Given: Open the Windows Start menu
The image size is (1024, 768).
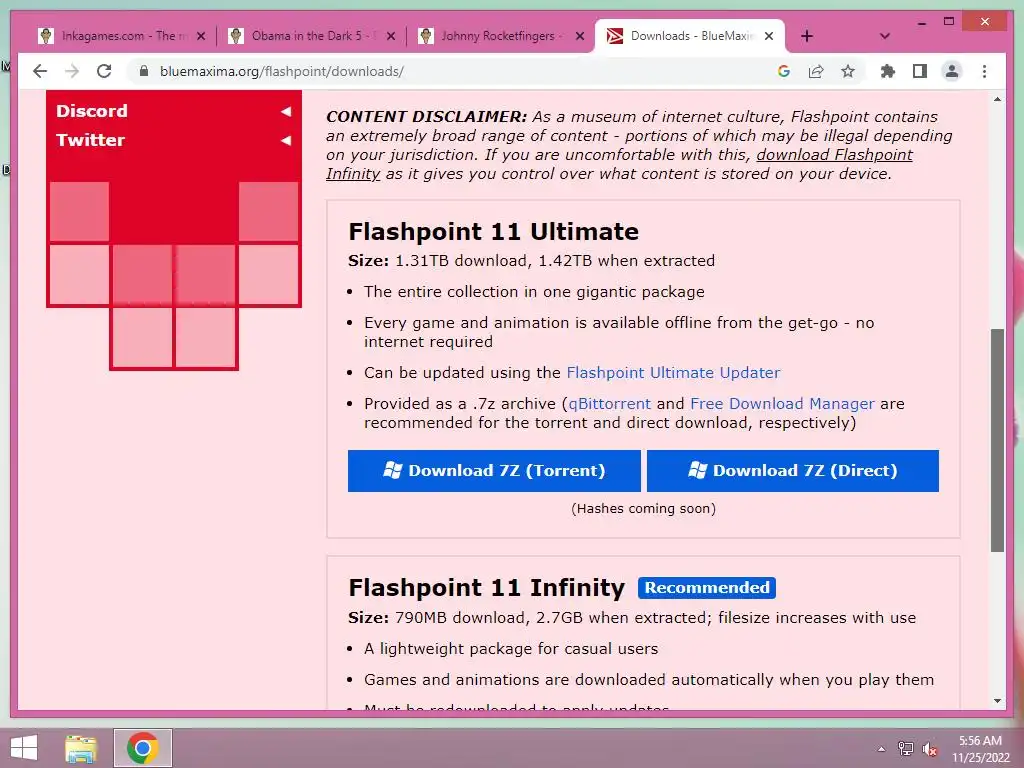Looking at the screenshot, I should click(x=24, y=748).
